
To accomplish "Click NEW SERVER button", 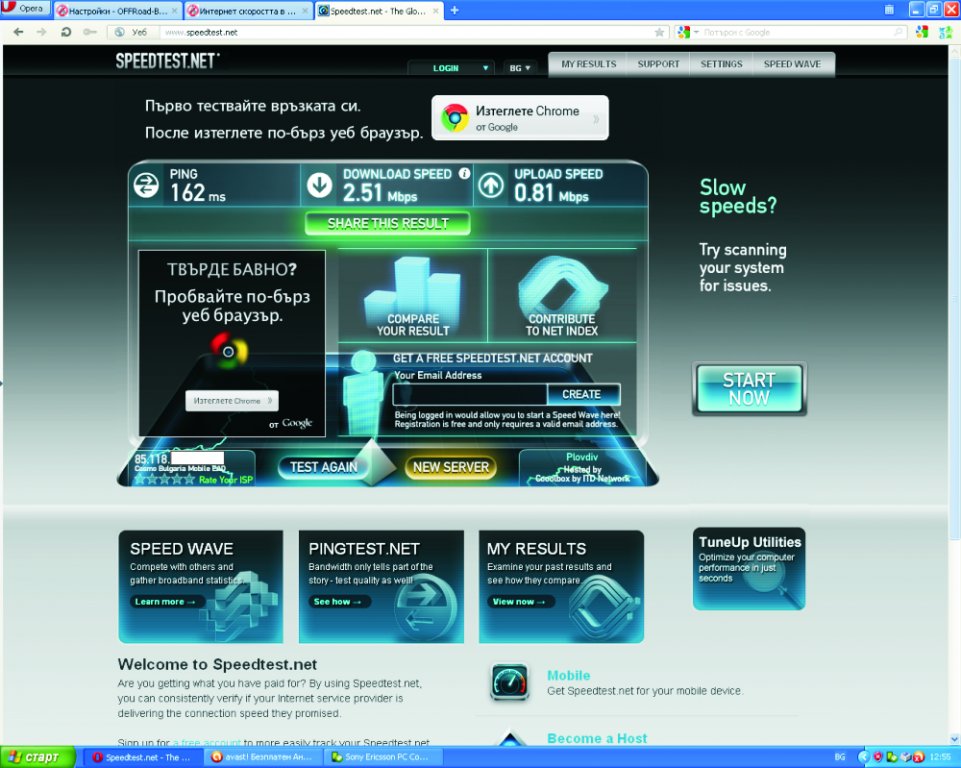I will [x=450, y=467].
